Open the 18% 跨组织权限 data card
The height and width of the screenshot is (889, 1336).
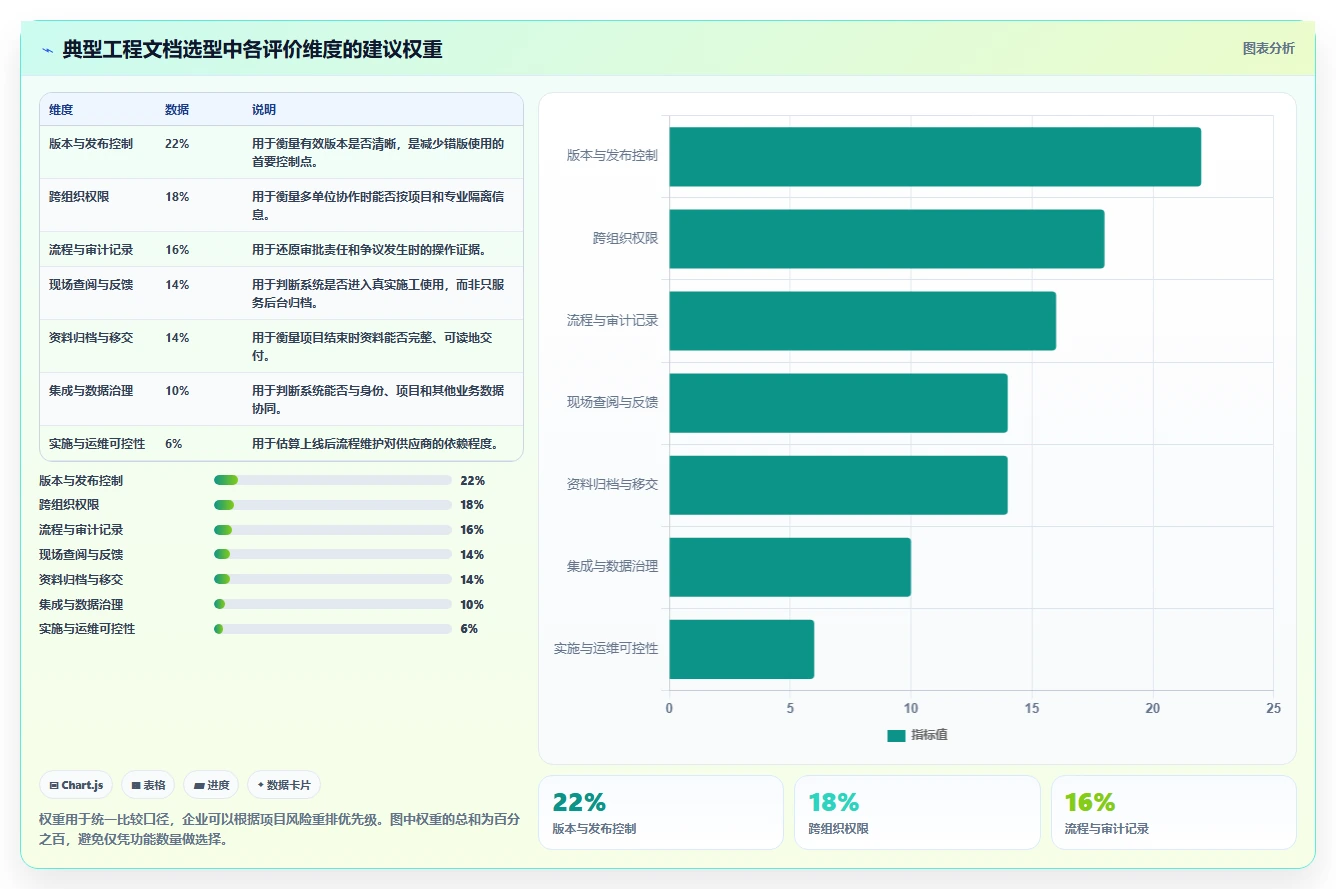(x=917, y=812)
